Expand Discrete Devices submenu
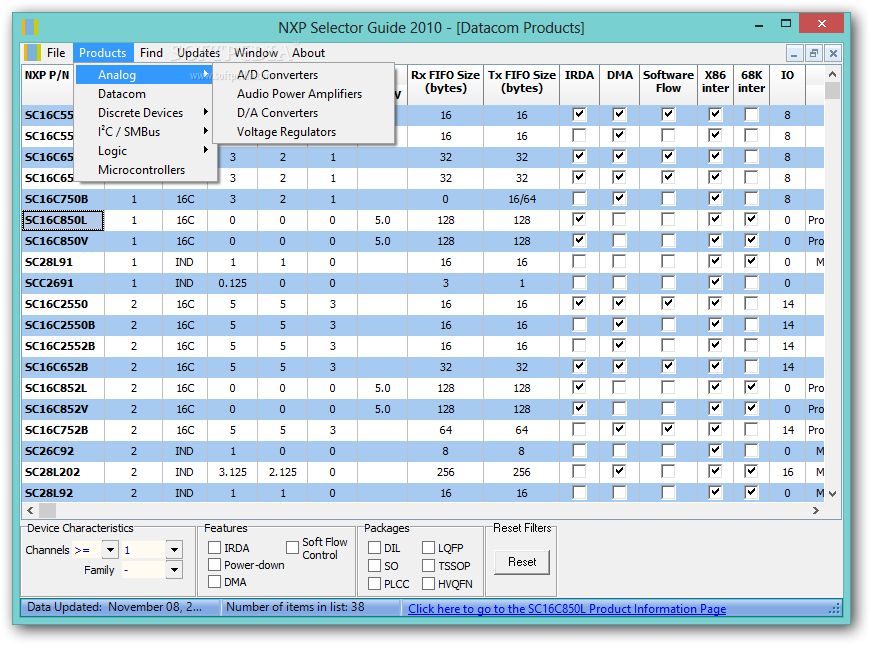This screenshot has width=871, height=645. pyautogui.click(x=145, y=113)
